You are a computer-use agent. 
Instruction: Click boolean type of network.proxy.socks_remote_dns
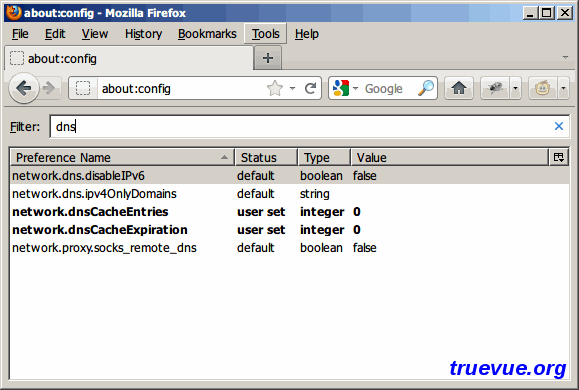pyautogui.click(x=321, y=248)
